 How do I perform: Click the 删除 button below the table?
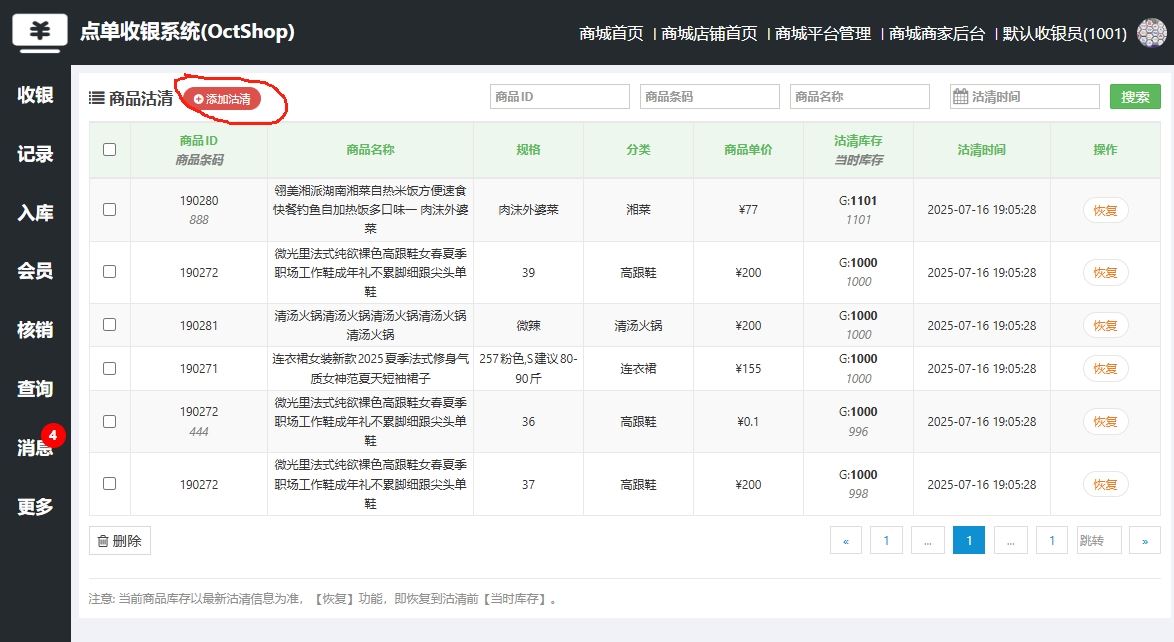point(120,540)
